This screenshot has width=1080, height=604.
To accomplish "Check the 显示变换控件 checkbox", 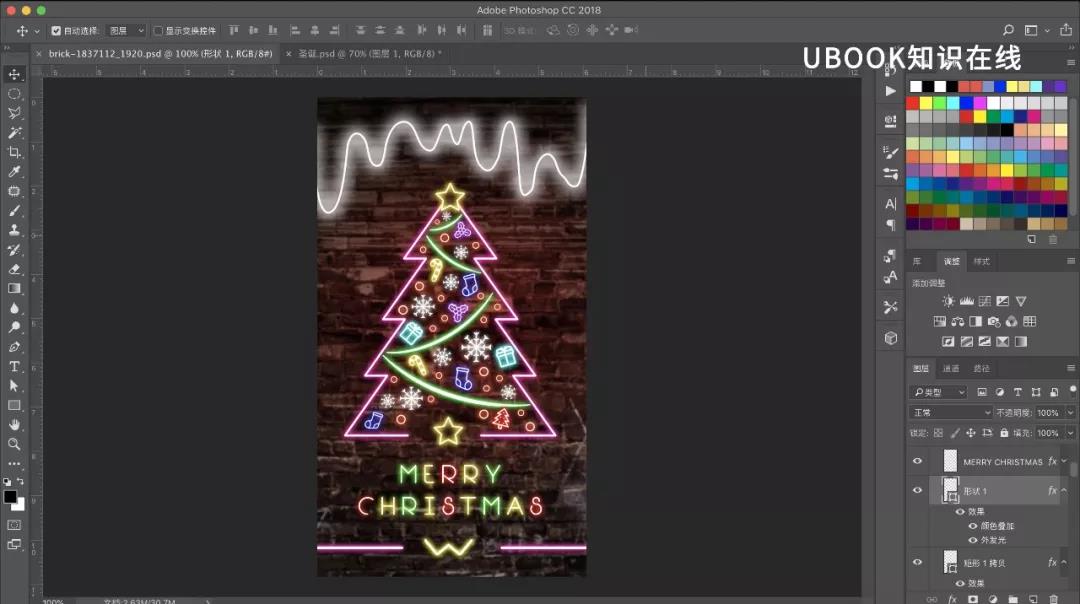I will (158, 30).
